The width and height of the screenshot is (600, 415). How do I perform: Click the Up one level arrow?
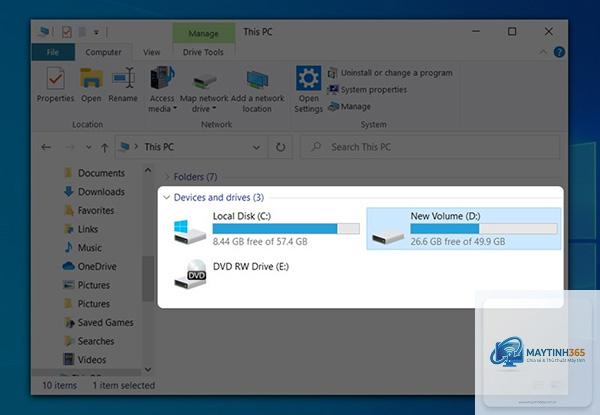click(x=104, y=148)
